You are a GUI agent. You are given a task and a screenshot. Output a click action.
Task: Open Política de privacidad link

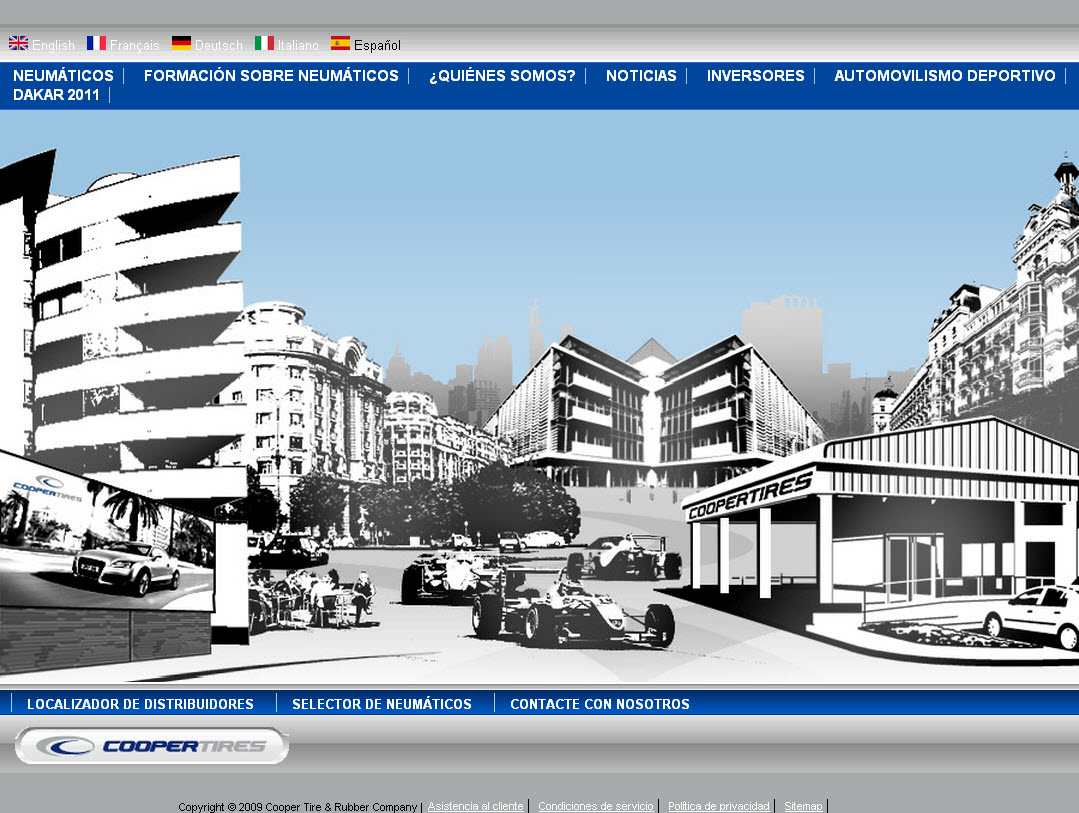coord(718,806)
